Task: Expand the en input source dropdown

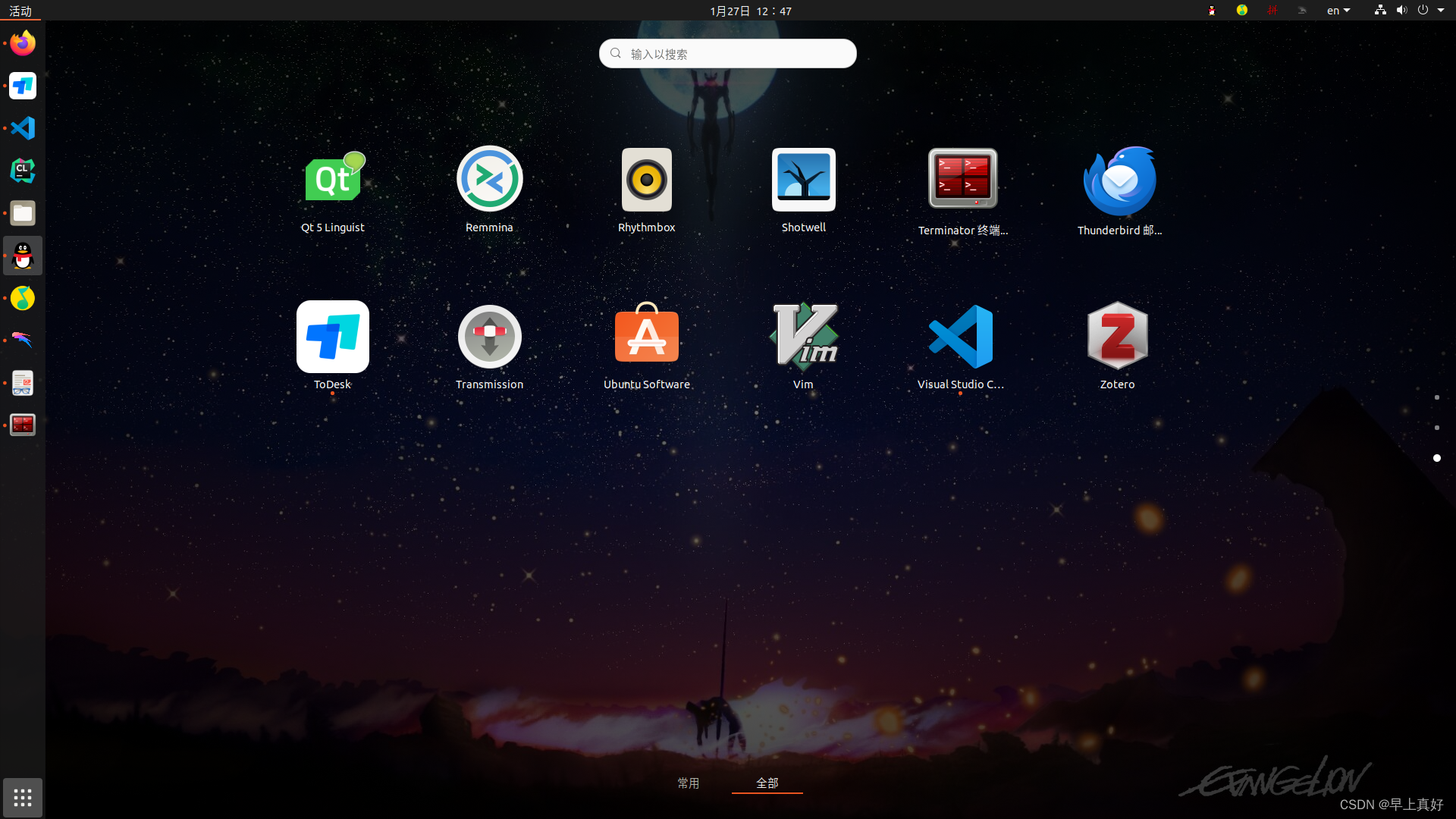Action: 1338,11
